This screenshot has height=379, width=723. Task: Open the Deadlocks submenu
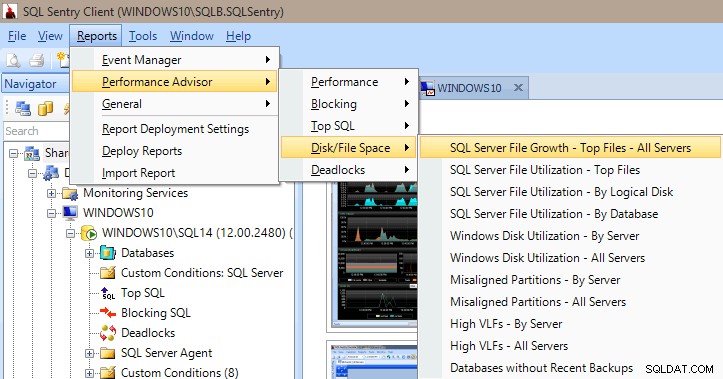pyautogui.click(x=349, y=170)
